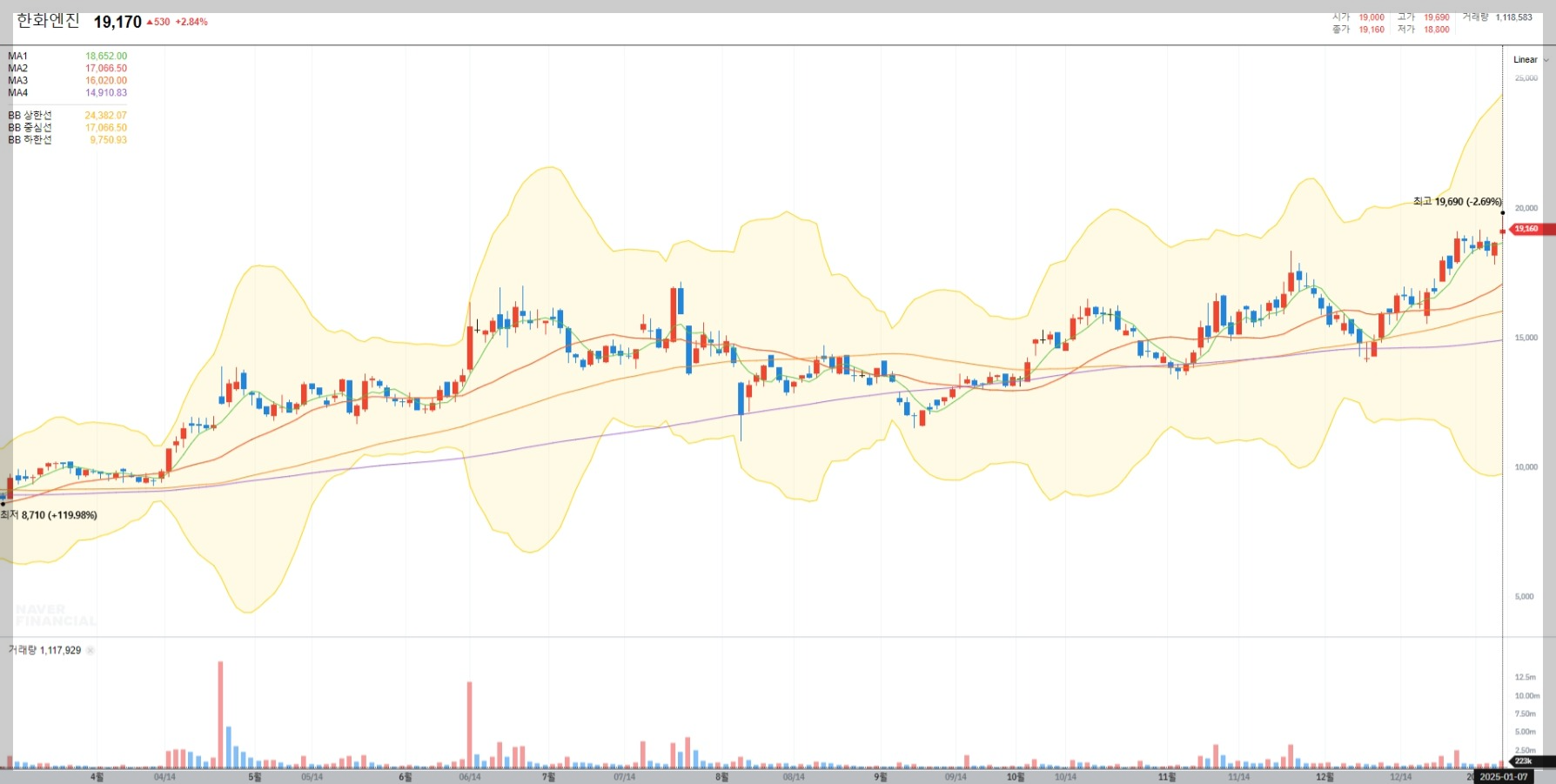The width and height of the screenshot is (1556, 784).
Task: Click the 12.5m volume axis label
Action: (x=1525, y=677)
